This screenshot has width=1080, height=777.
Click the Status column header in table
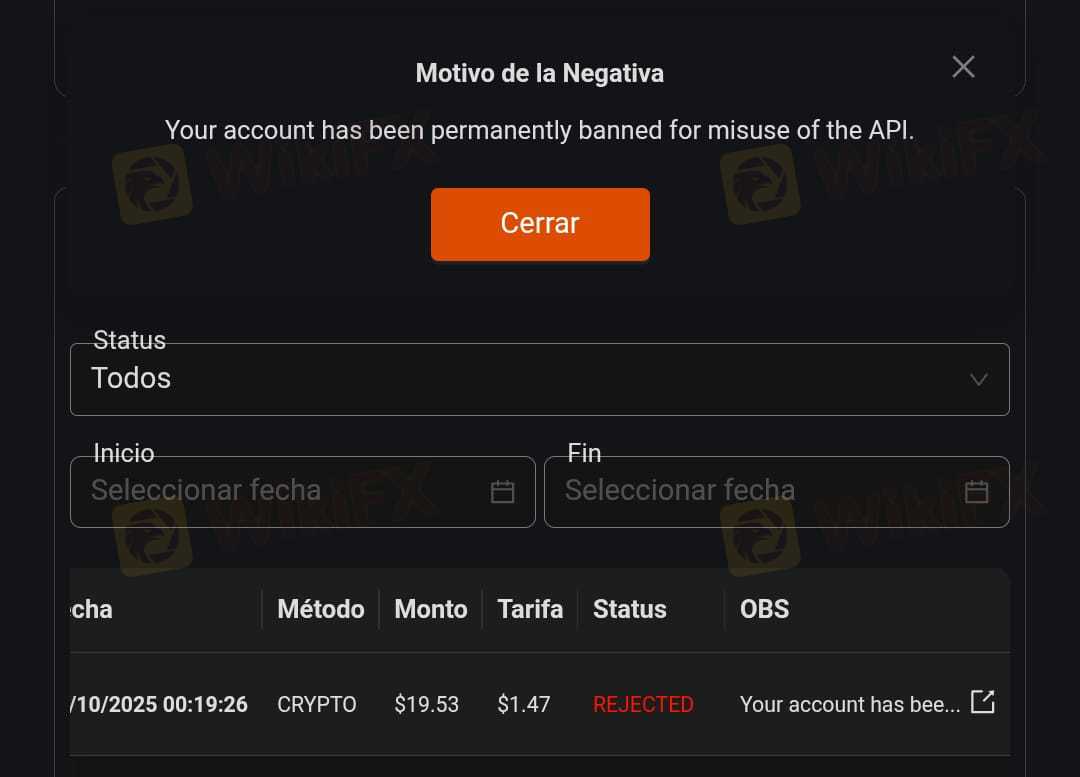click(630, 609)
